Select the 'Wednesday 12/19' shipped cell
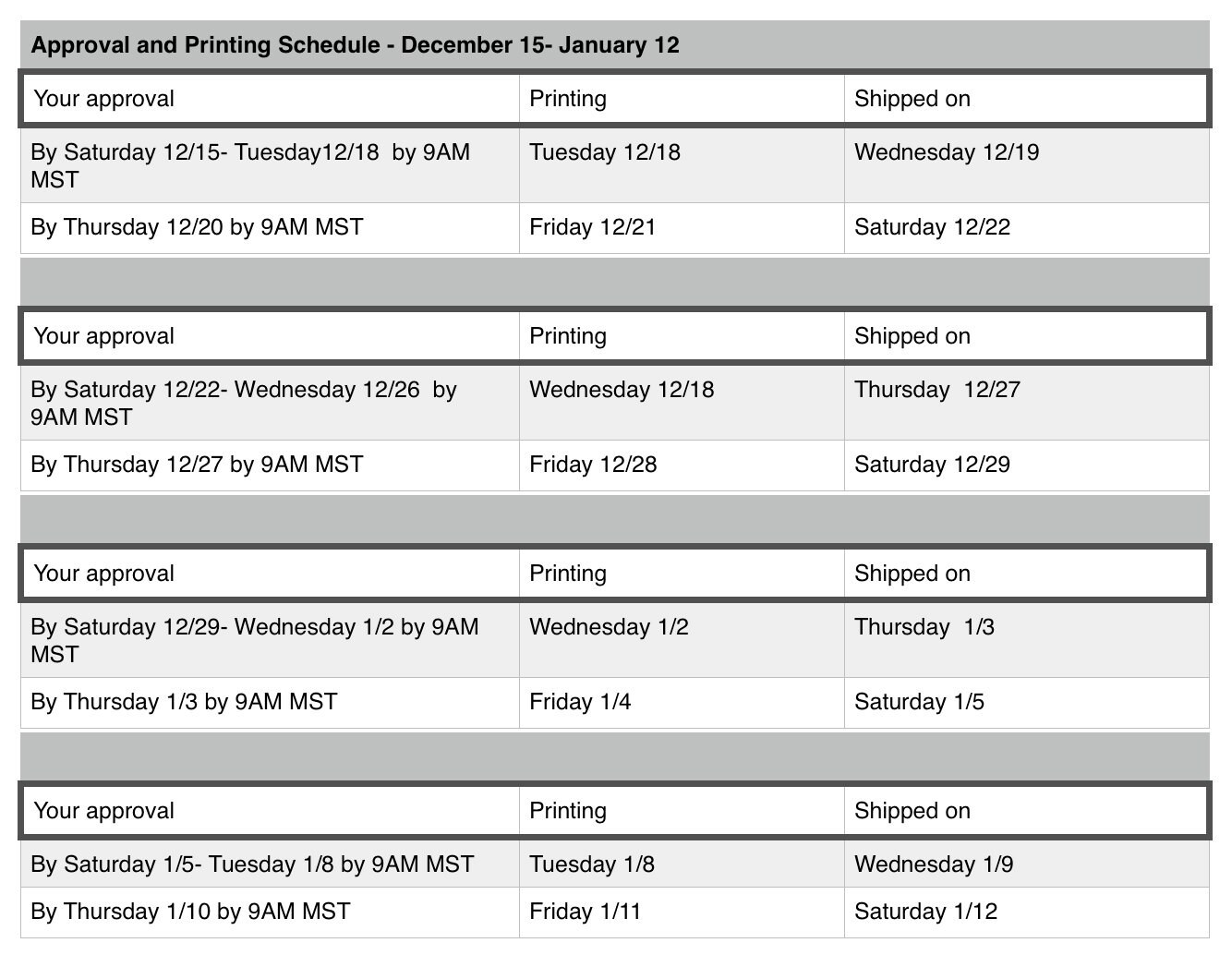This screenshot has width=1232, height=955. tap(1026, 166)
